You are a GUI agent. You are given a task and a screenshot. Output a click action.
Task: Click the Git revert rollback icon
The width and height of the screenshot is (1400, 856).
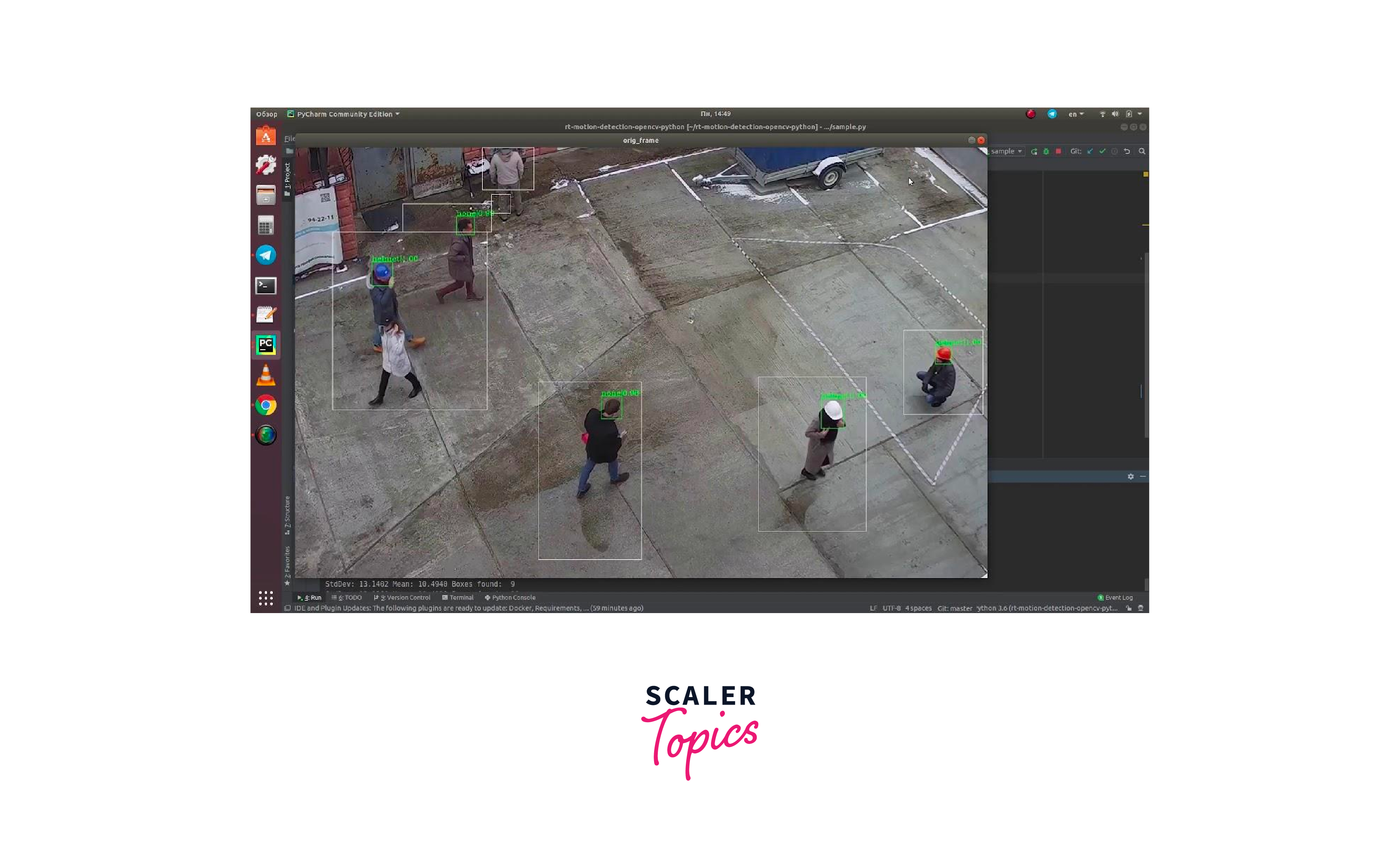click(x=1127, y=151)
